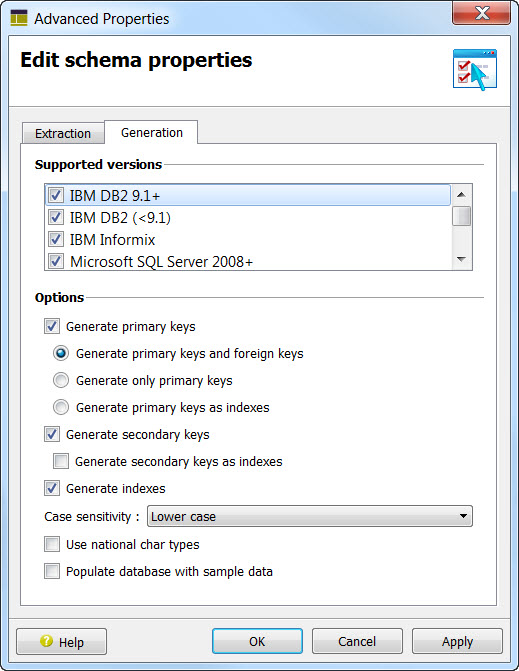Click the Help question mark icon
Screen dimensions: 519x671
pos(46,641)
